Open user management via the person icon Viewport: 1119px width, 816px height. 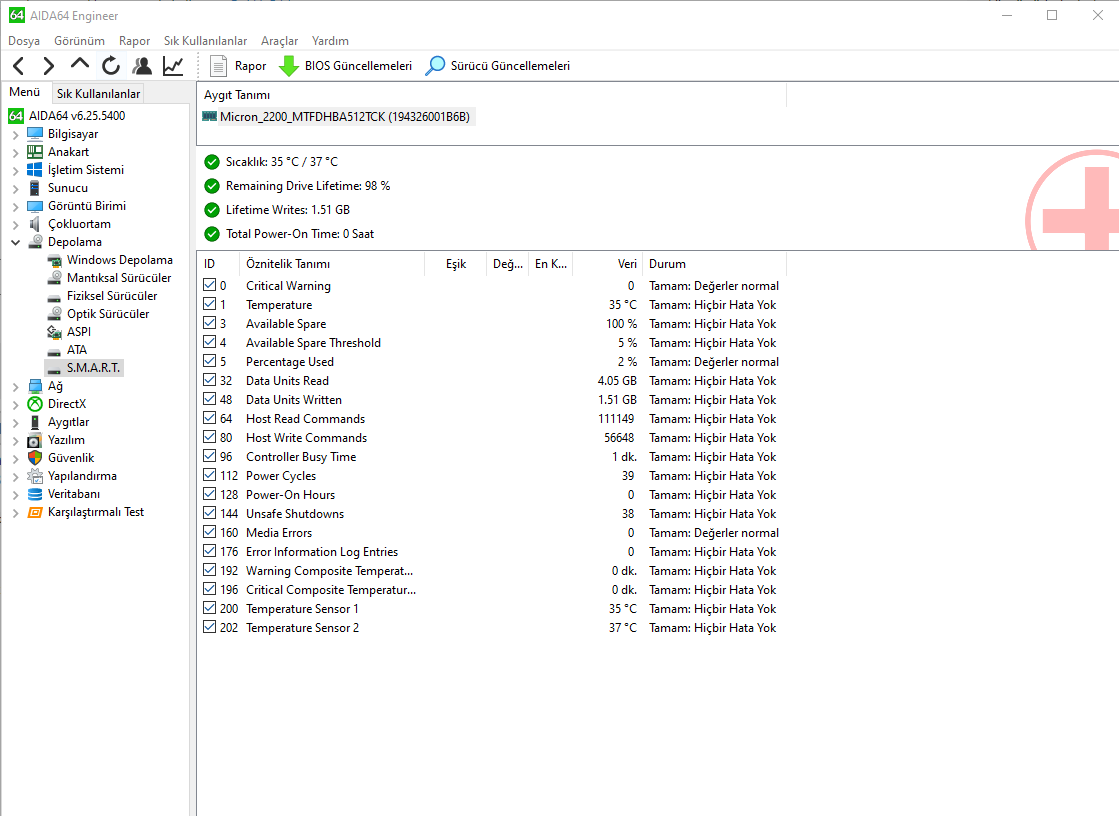click(x=142, y=66)
